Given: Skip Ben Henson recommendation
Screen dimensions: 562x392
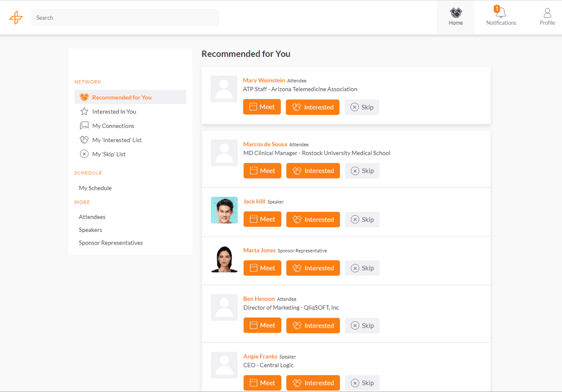Looking at the screenshot, I should point(362,325).
